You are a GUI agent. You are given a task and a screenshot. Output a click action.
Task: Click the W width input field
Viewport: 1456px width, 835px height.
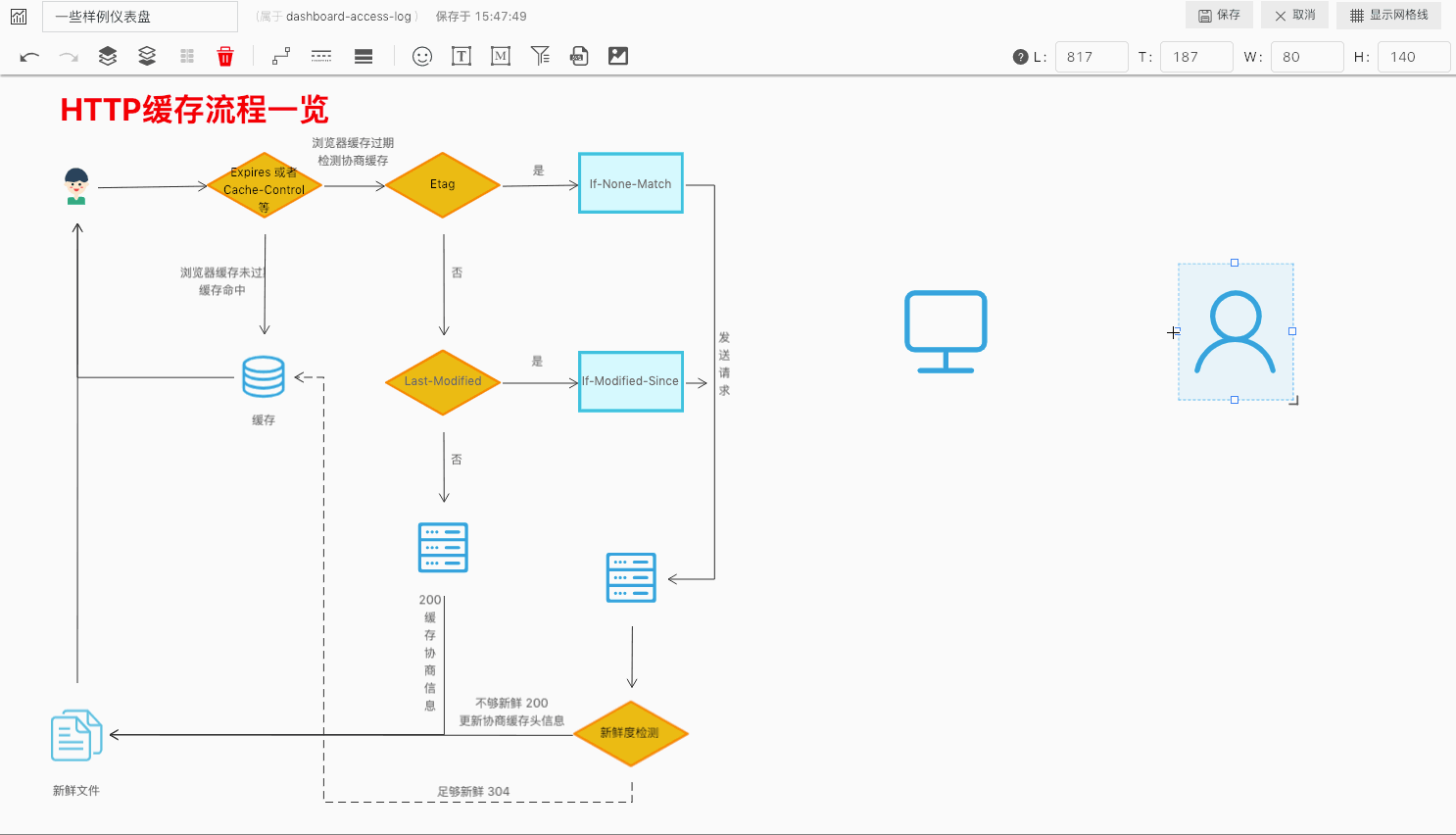[1307, 57]
